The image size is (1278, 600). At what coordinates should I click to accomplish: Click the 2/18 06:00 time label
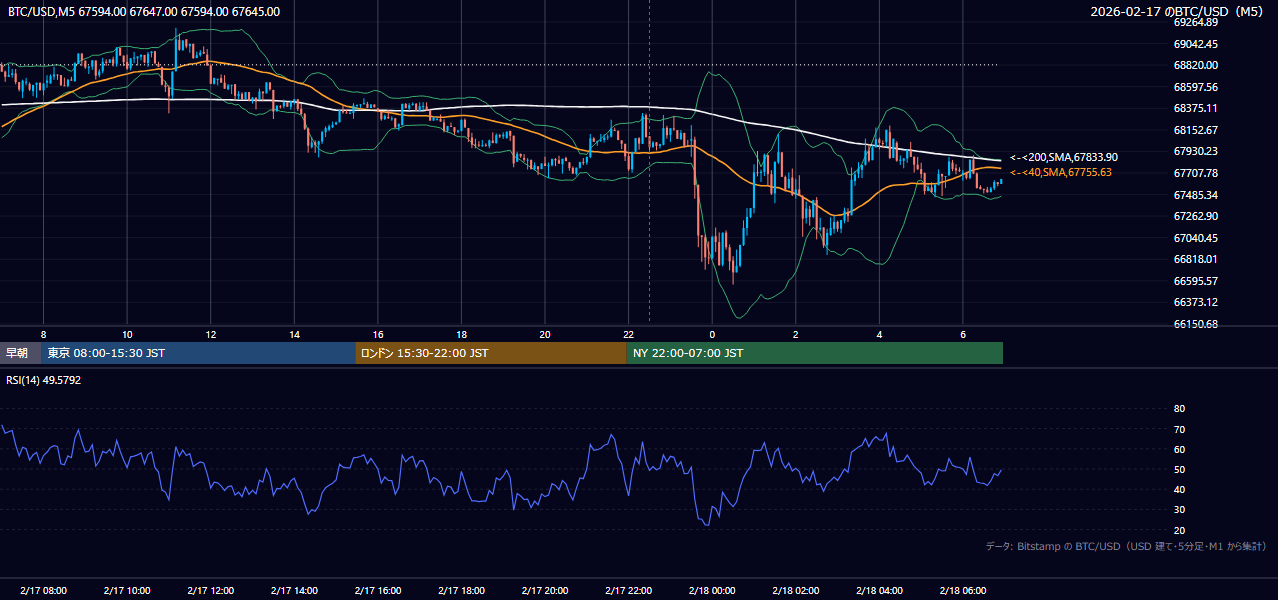(x=963, y=591)
